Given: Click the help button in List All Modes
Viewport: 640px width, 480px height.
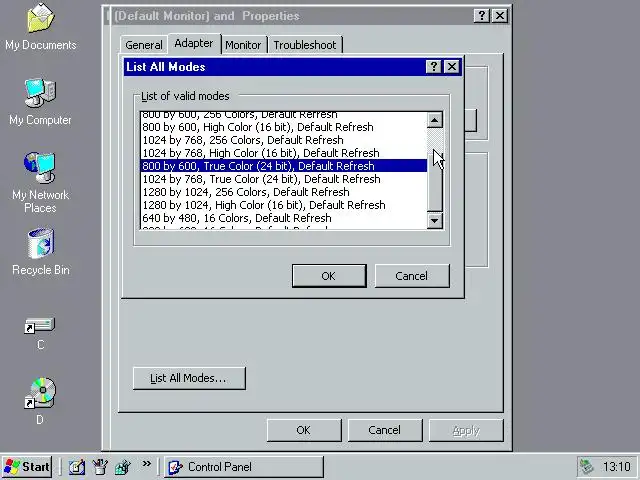Looking at the screenshot, I should (433, 67).
